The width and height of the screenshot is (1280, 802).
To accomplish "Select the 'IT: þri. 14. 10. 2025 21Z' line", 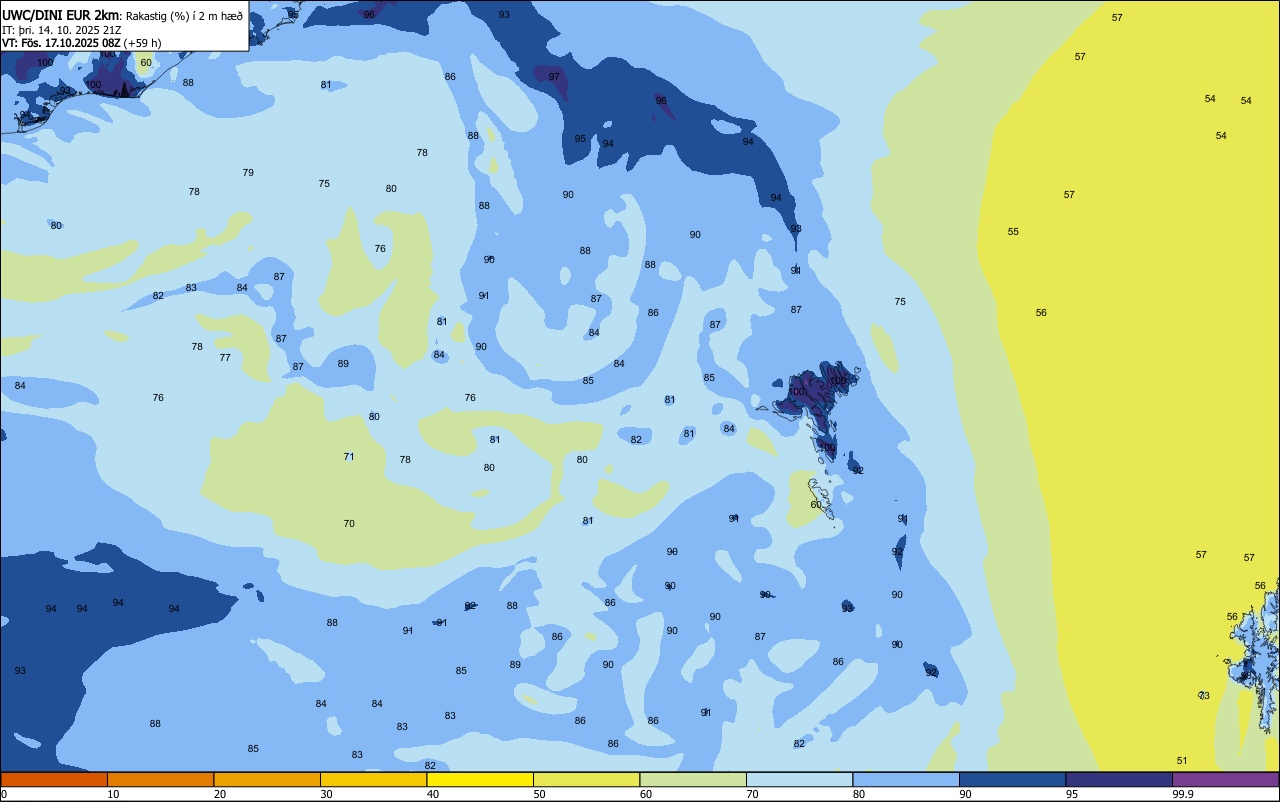I will pyautogui.click(x=62, y=30).
